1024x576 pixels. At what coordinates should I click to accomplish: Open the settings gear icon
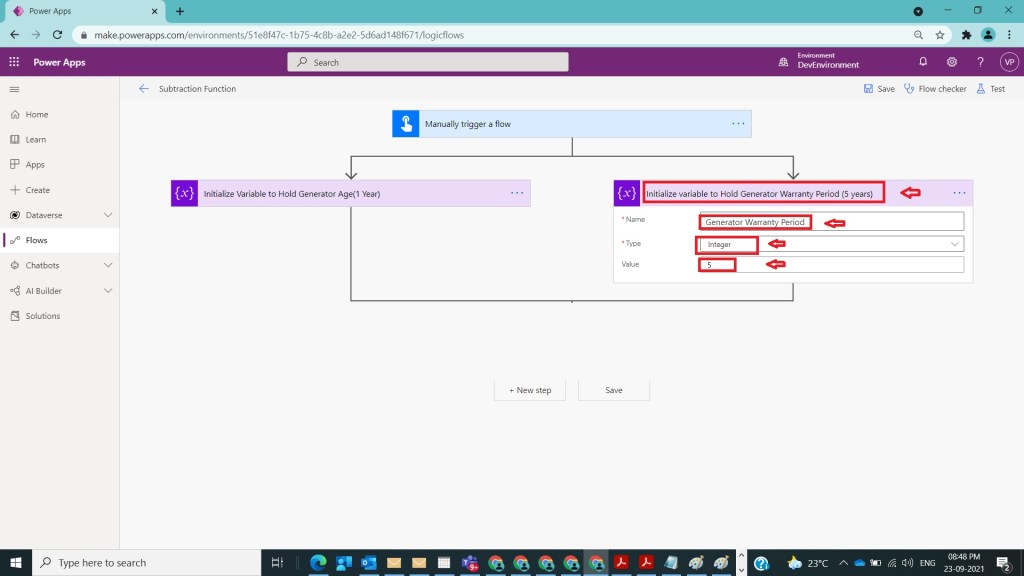[952, 62]
